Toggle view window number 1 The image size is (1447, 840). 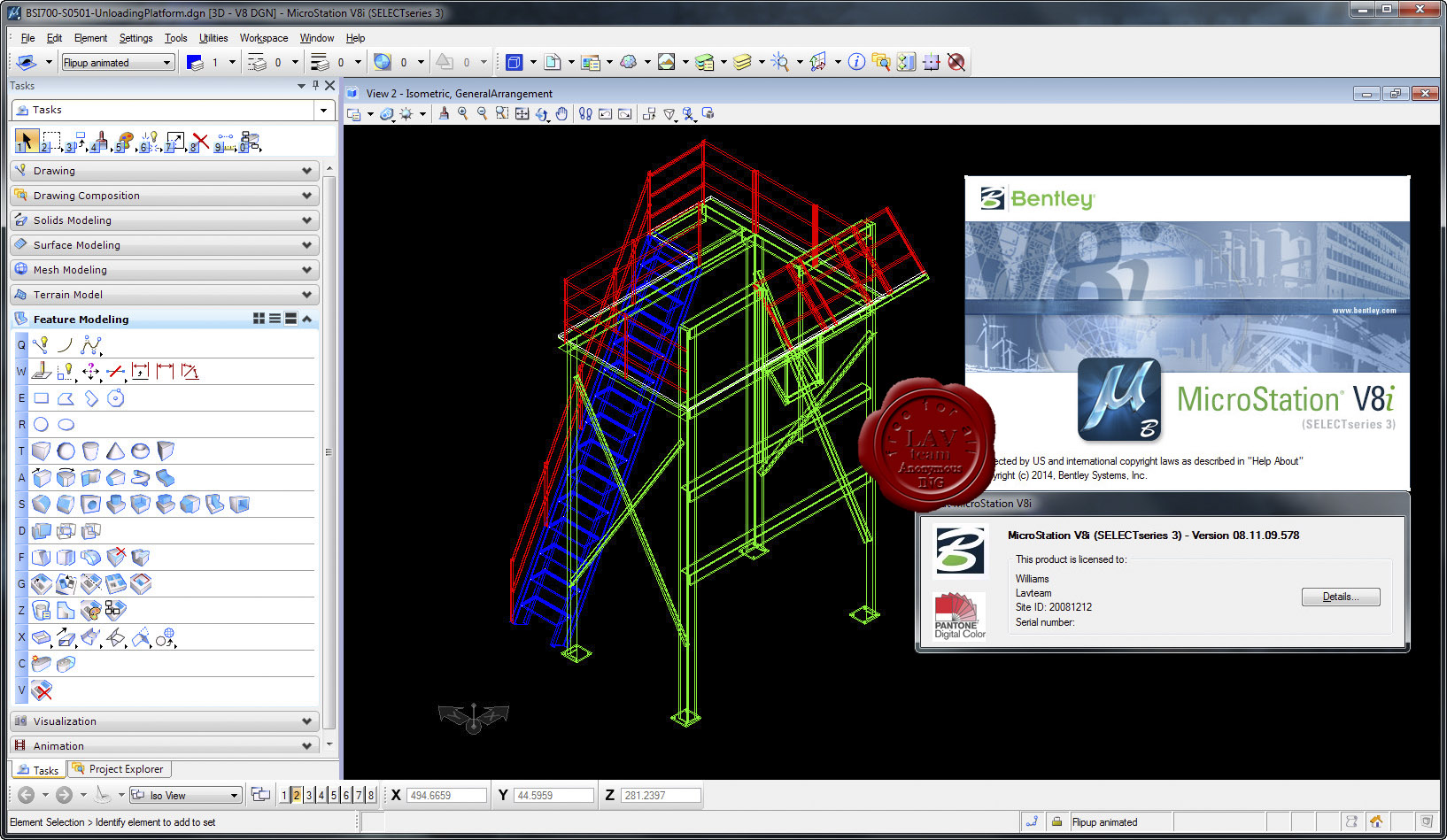point(284,795)
